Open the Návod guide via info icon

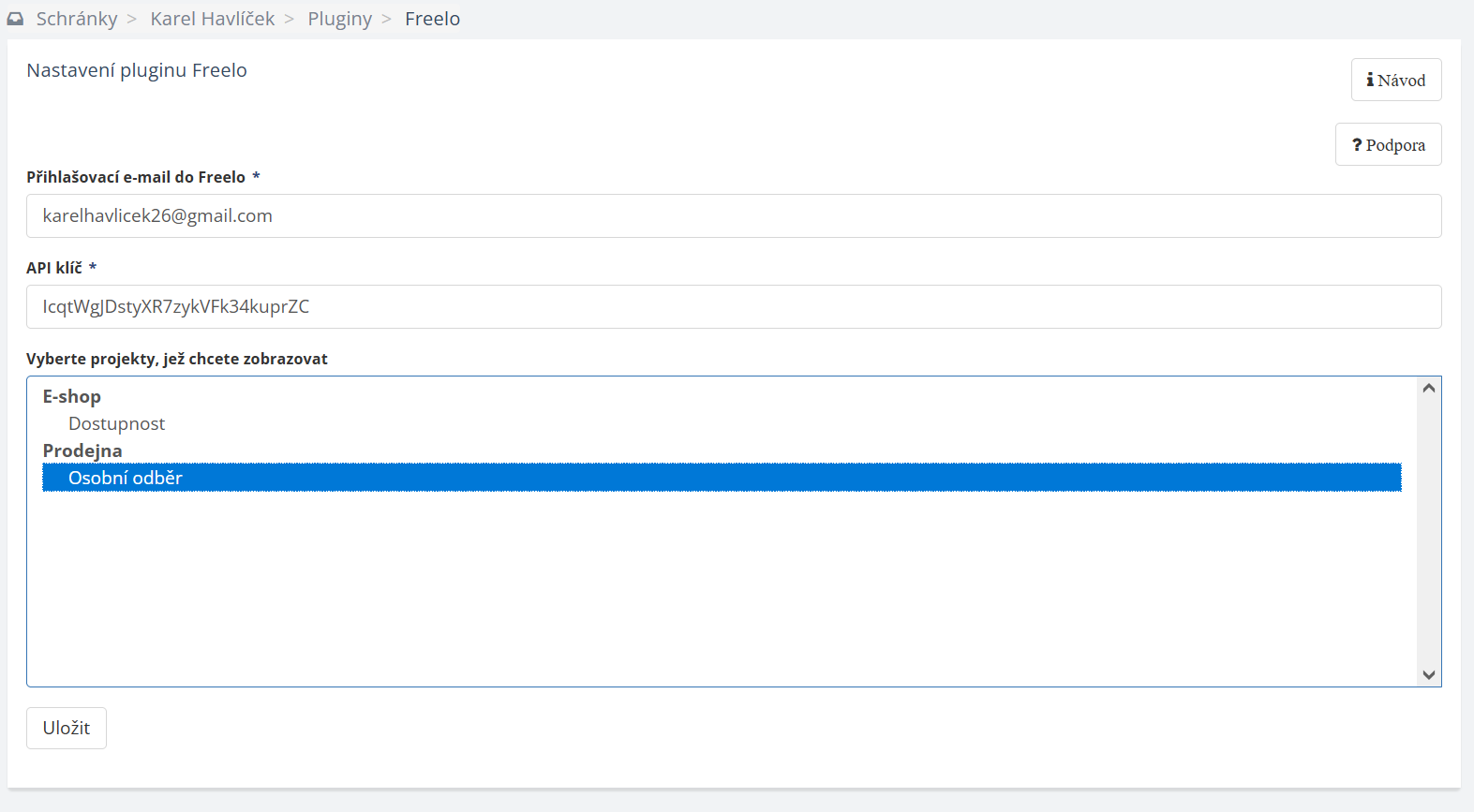click(x=1370, y=81)
